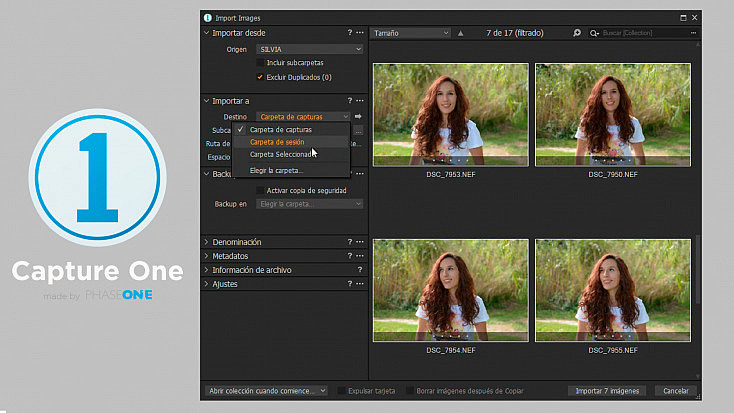Collapse the Backup section
The width and height of the screenshot is (734, 413).
(x=206, y=174)
